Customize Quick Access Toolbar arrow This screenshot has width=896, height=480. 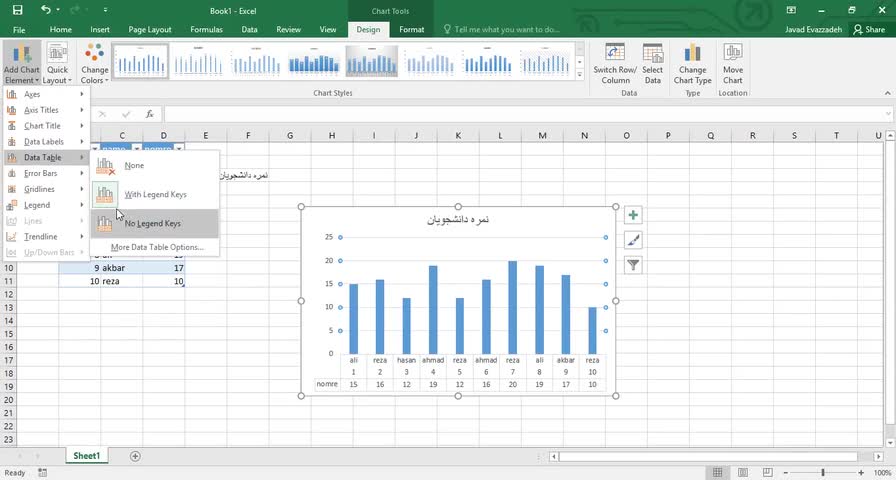pos(106,10)
